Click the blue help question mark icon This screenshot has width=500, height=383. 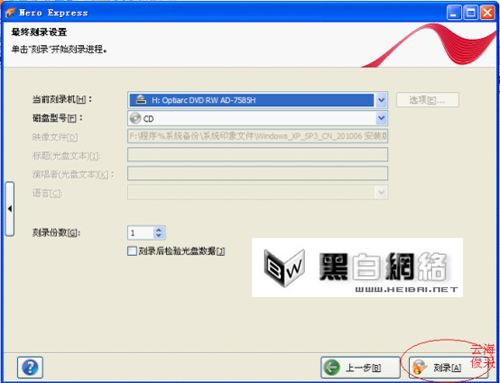click(x=30, y=367)
